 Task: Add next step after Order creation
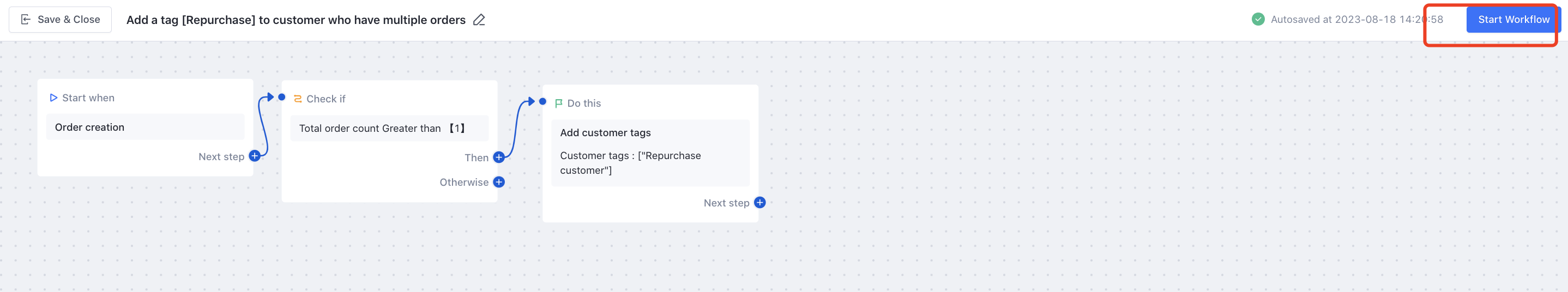pos(255,156)
